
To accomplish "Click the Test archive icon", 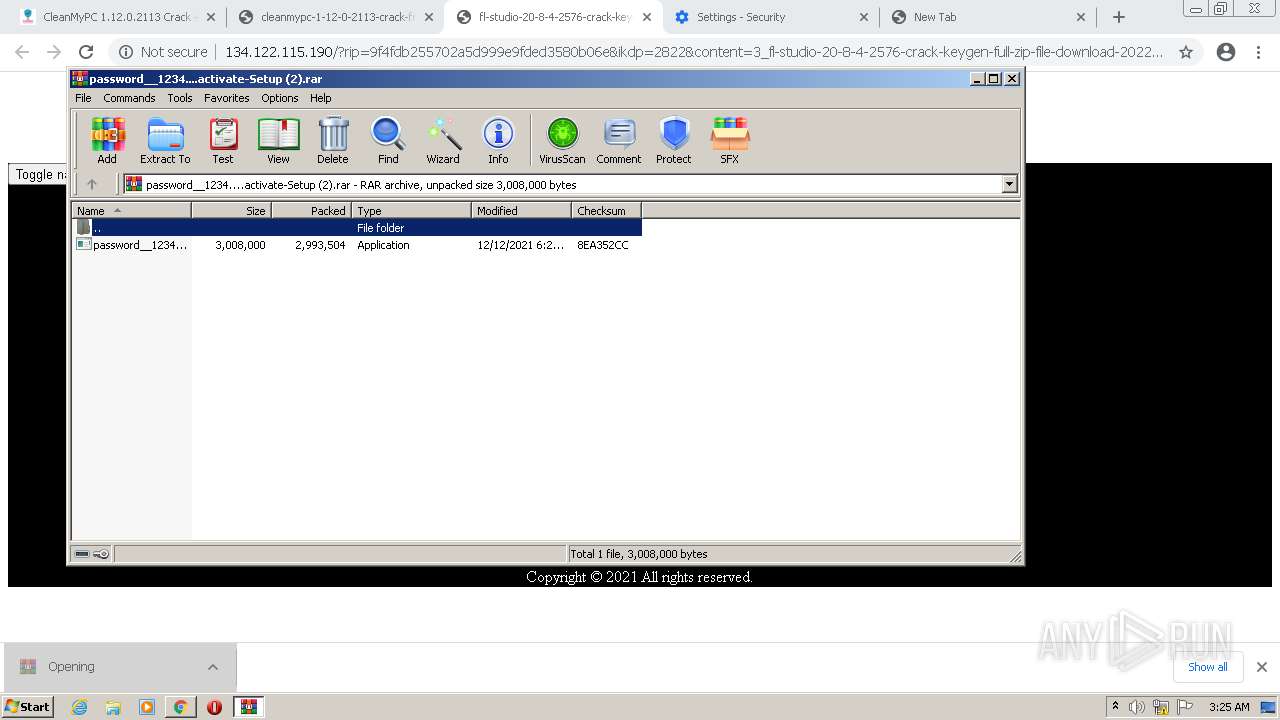I will 223,141.
